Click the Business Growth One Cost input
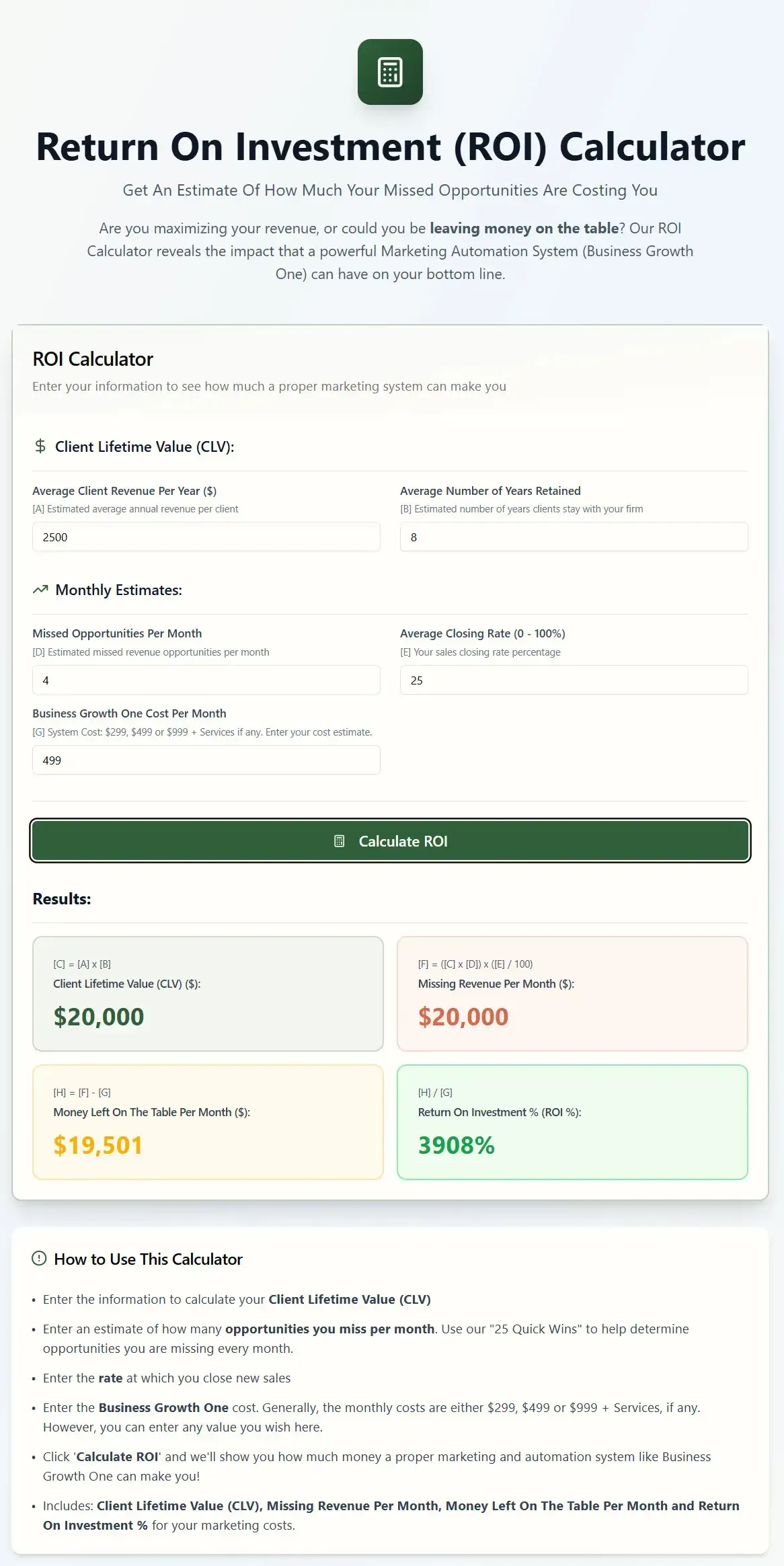 tap(206, 760)
